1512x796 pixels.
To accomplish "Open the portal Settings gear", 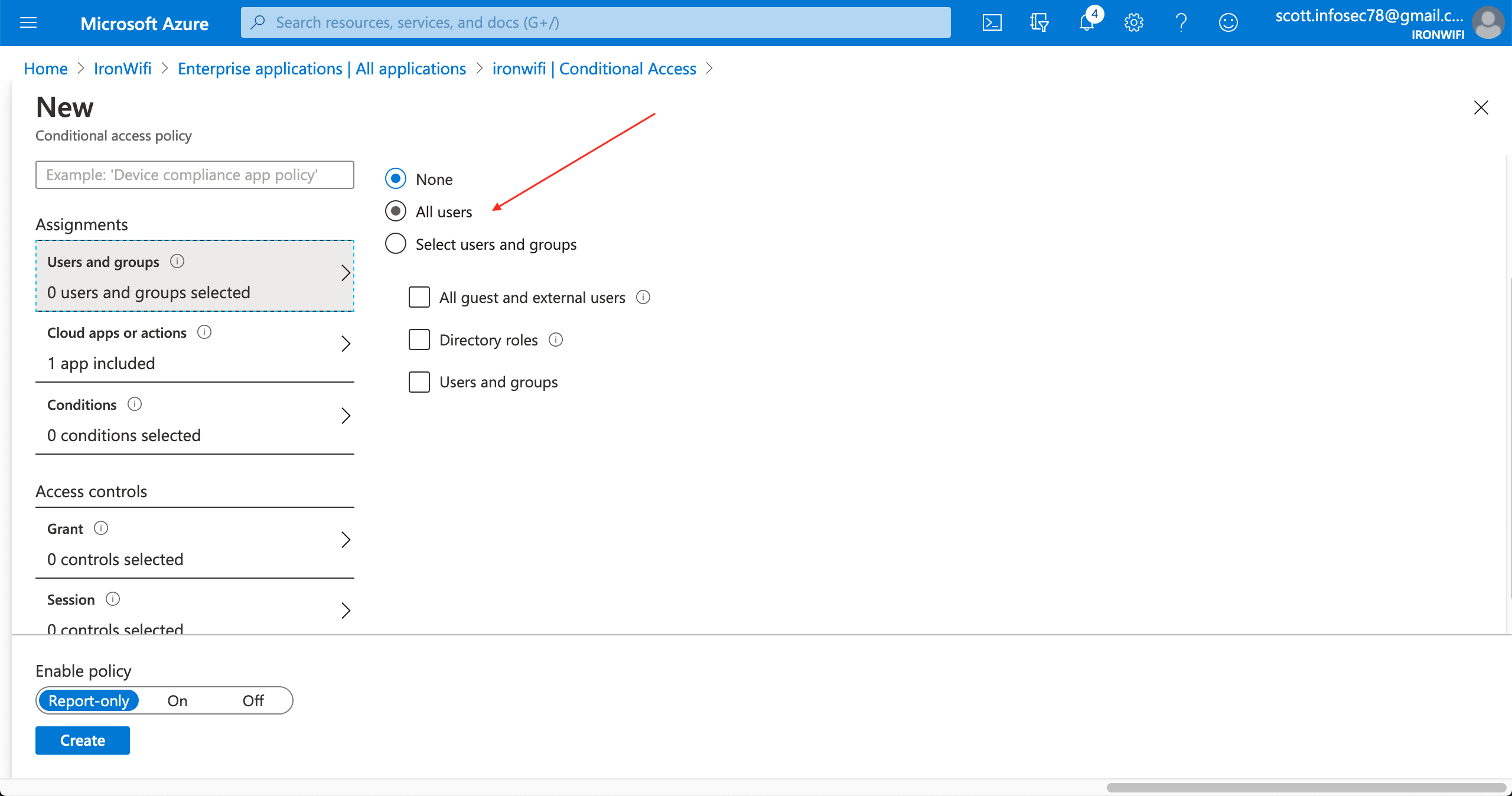I will 1133,22.
